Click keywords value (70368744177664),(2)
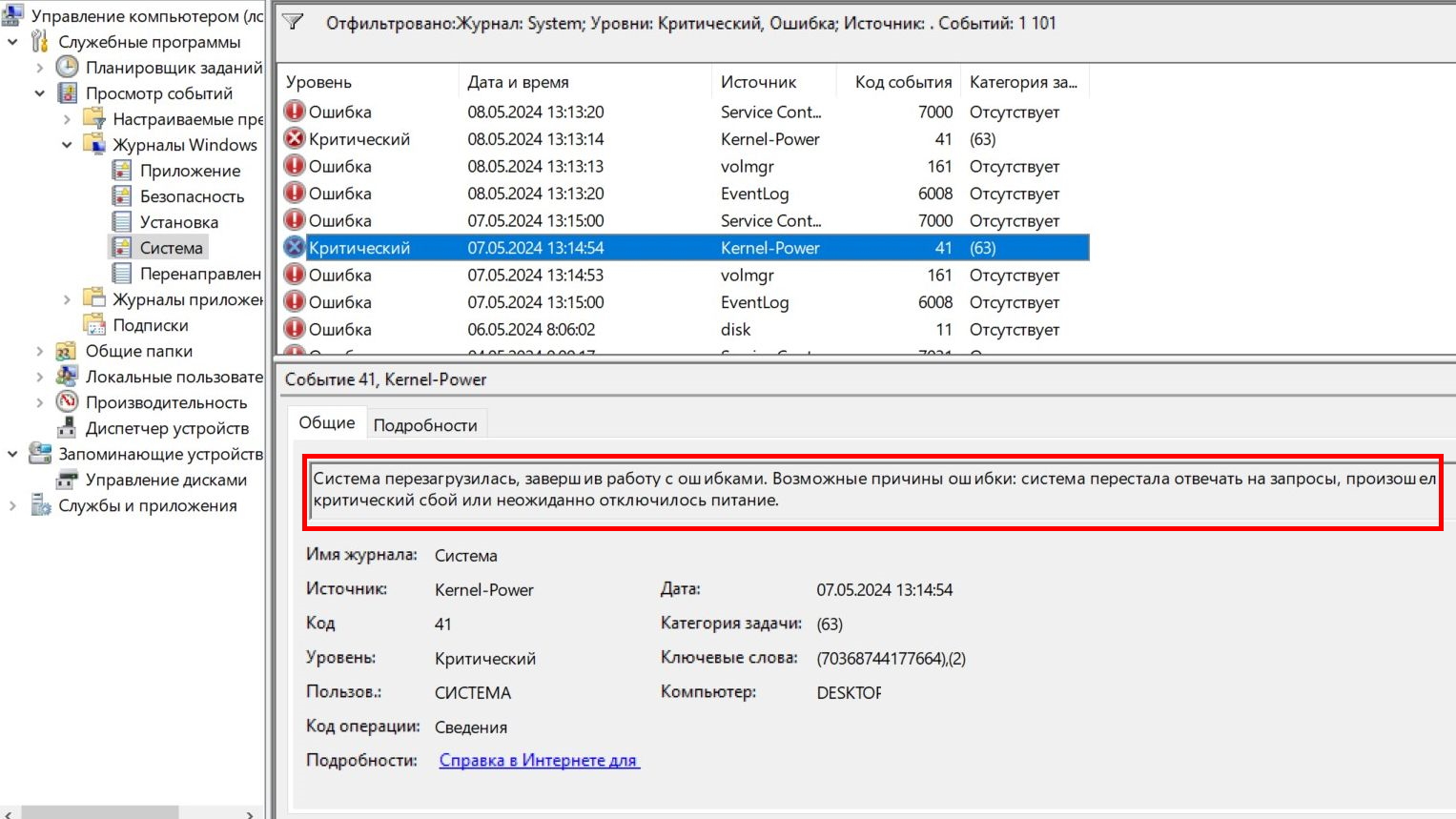1456x819 pixels. 891,658
